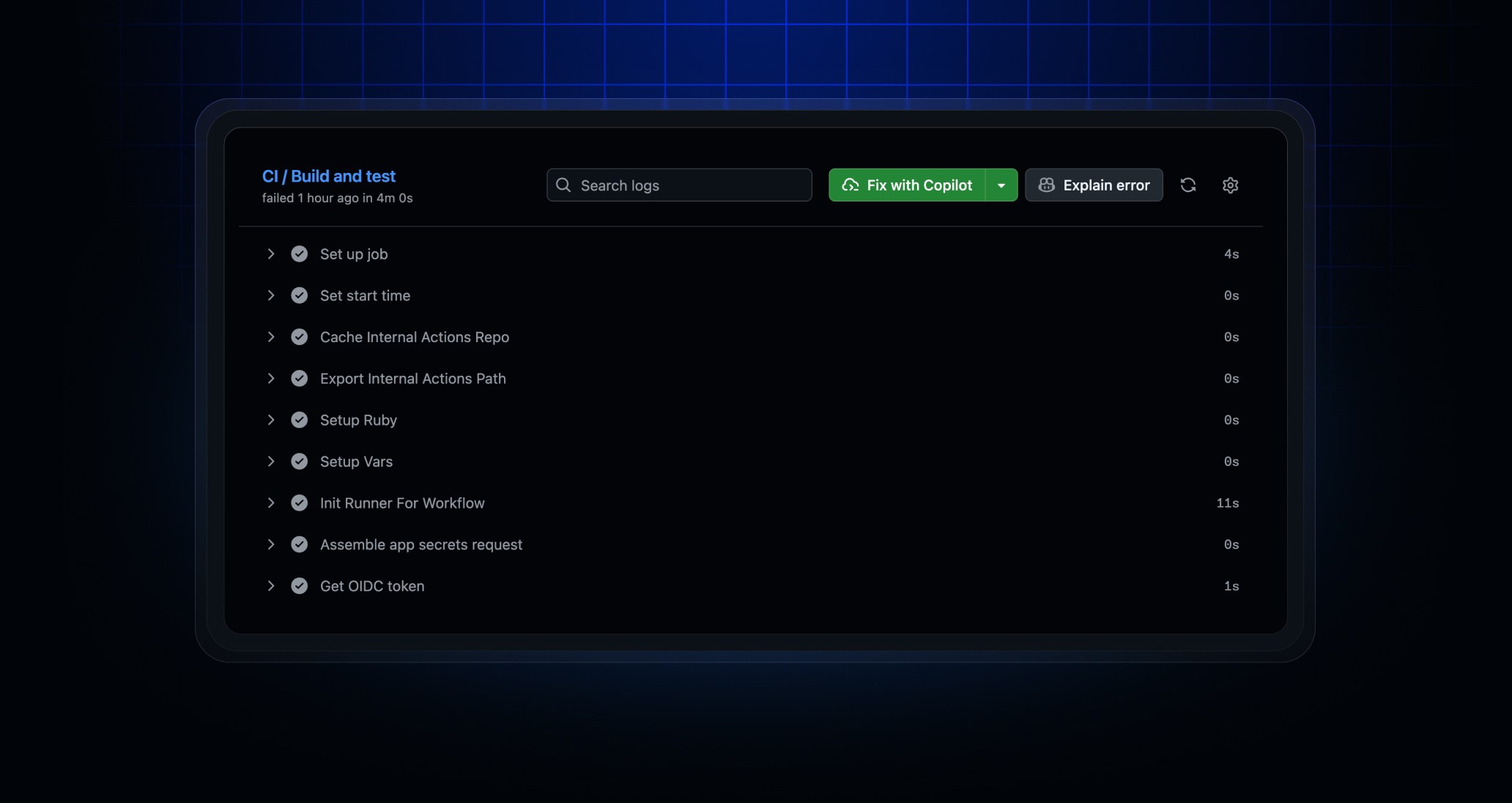The image size is (1512, 803).
Task: Select the Assemble app secrets request label
Action: coord(421,545)
